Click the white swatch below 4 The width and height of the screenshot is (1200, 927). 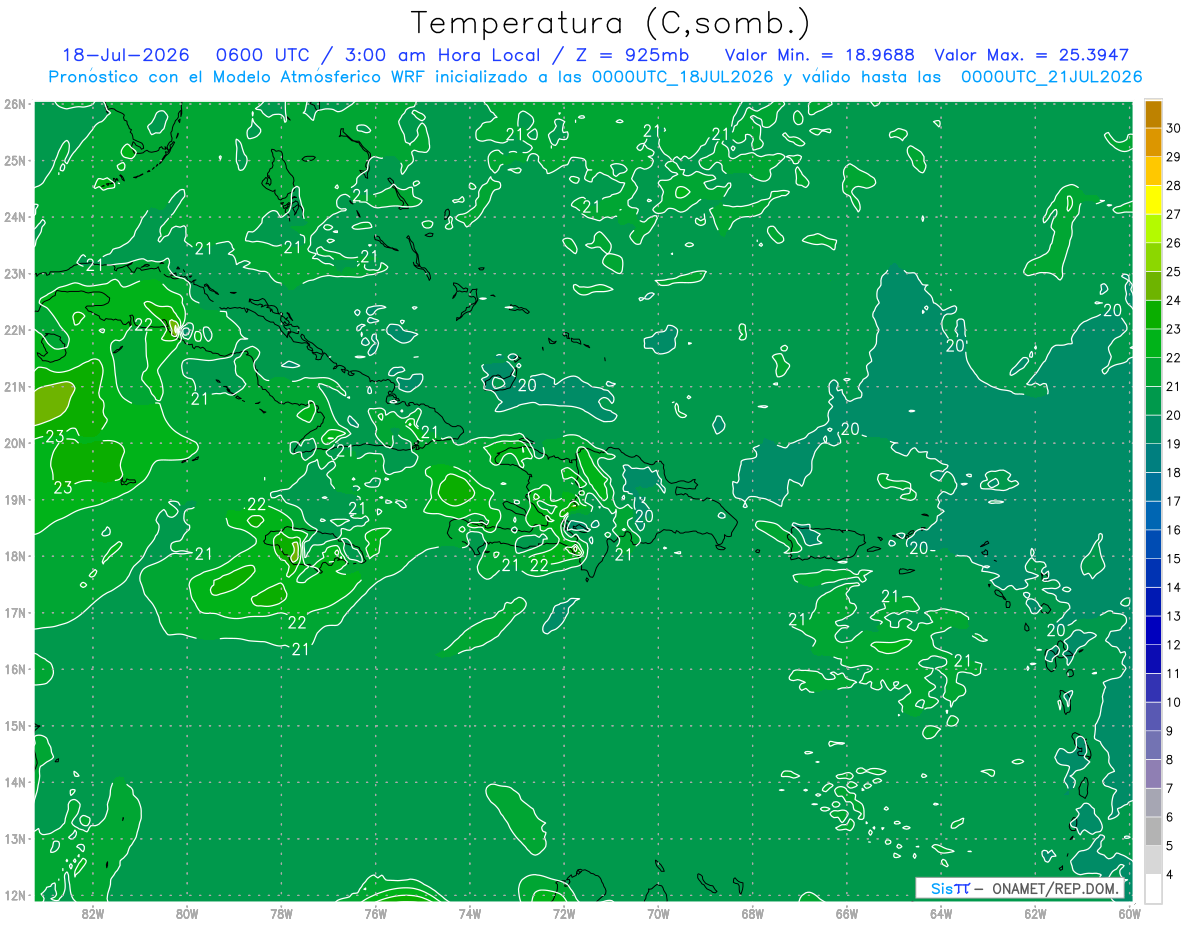pos(1153,888)
